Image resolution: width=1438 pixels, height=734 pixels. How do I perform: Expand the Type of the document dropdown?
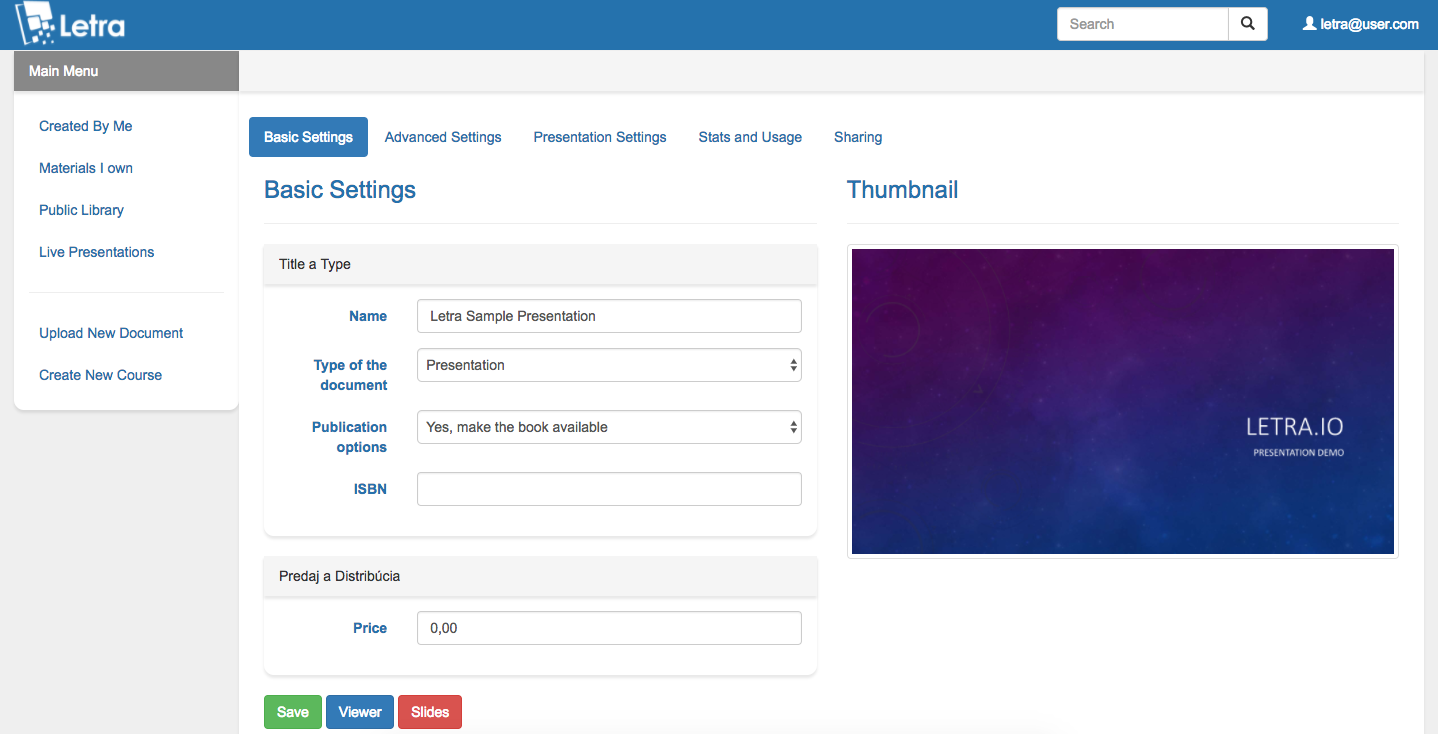click(x=609, y=365)
